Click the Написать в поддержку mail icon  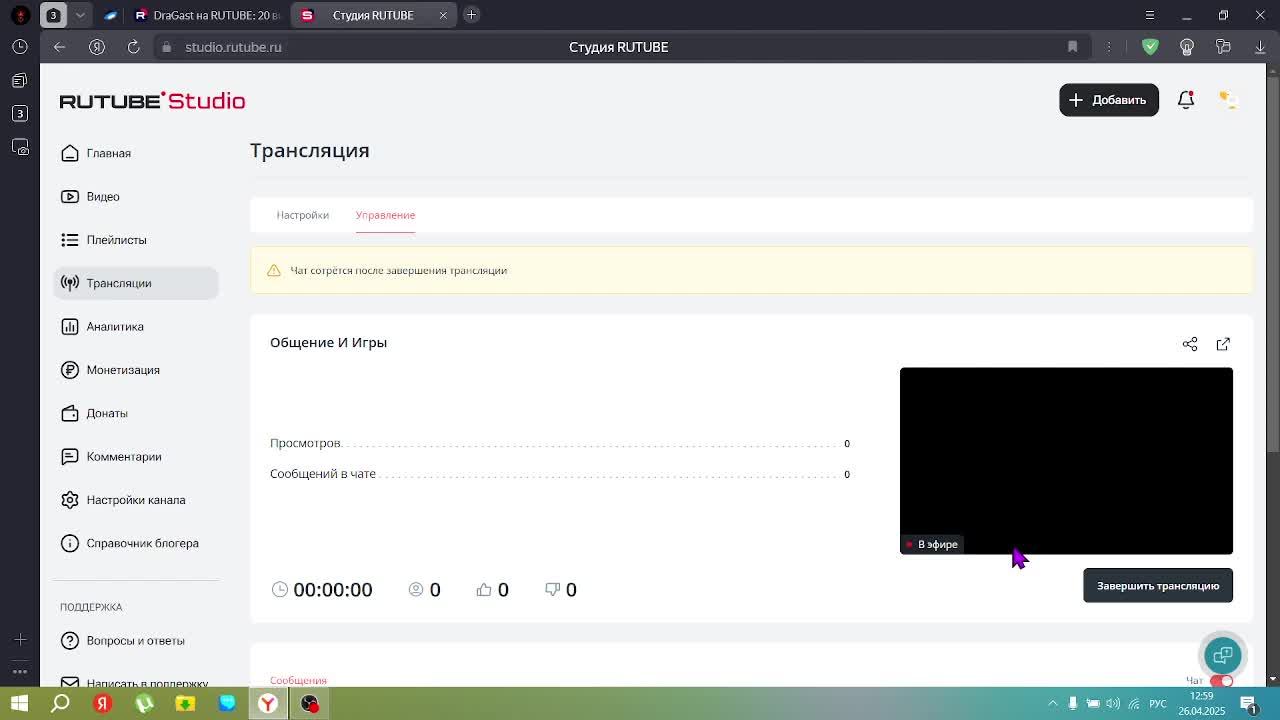tap(70, 683)
